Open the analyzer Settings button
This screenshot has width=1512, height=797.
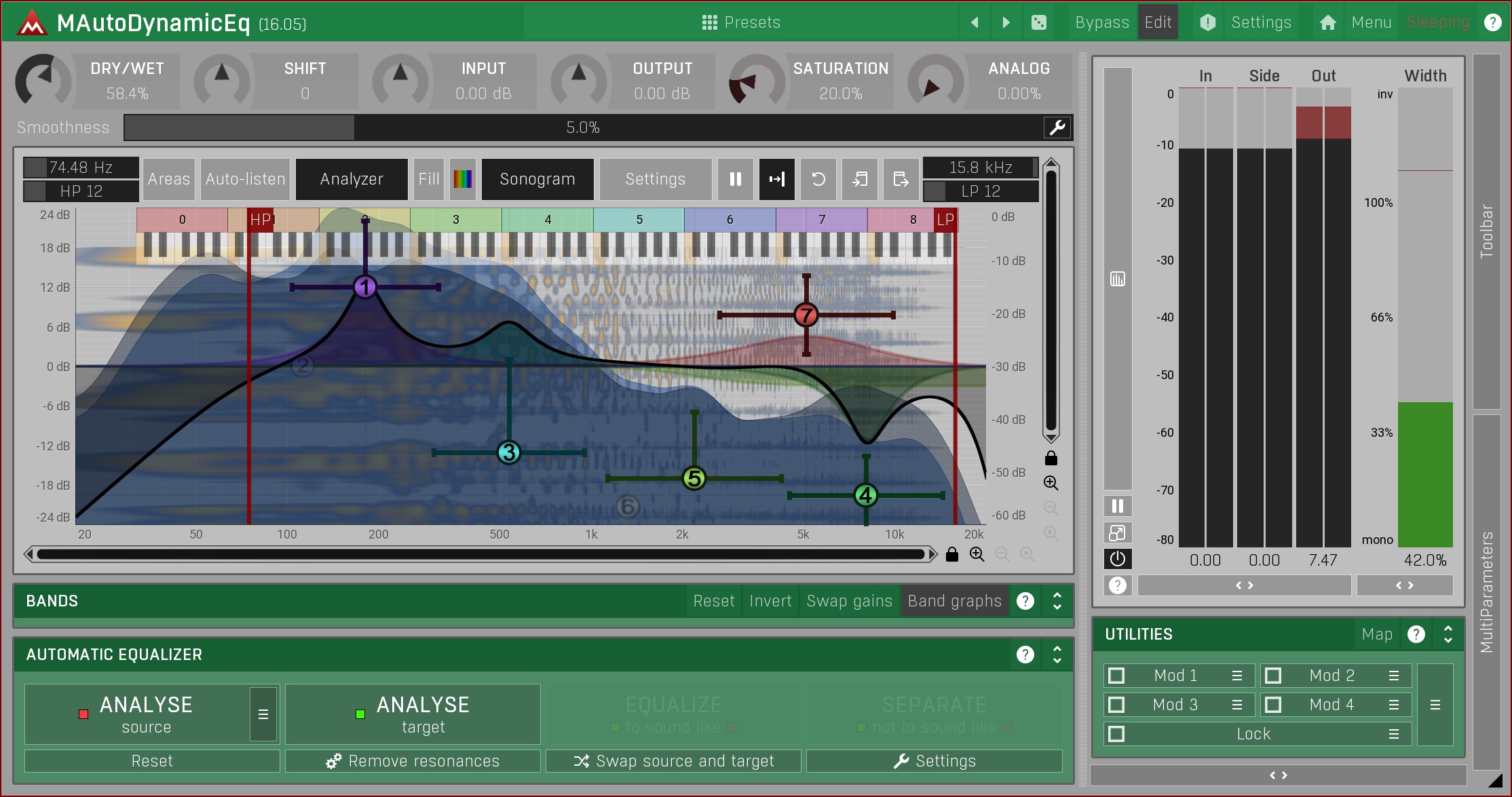coord(656,179)
